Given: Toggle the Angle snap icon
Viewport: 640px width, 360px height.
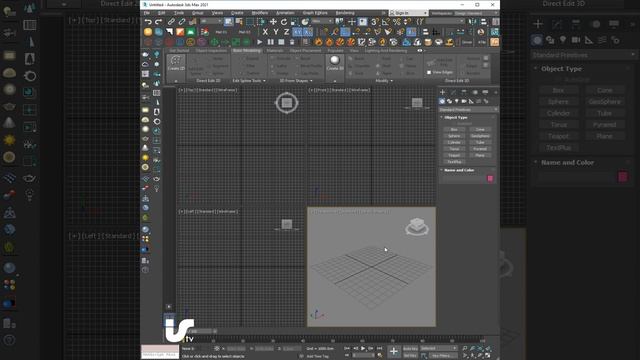Looking at the screenshot, I should 385,22.
